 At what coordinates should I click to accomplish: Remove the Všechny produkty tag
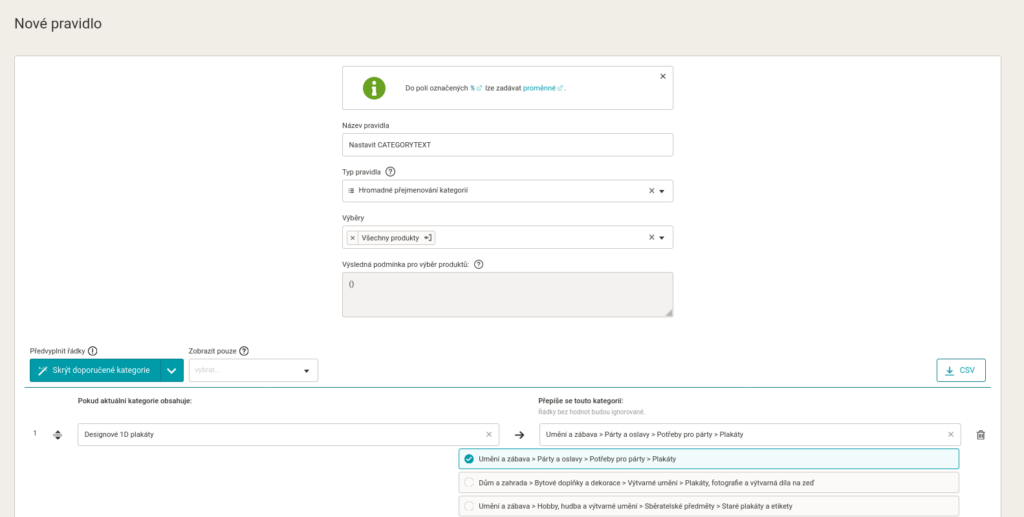click(x=353, y=238)
